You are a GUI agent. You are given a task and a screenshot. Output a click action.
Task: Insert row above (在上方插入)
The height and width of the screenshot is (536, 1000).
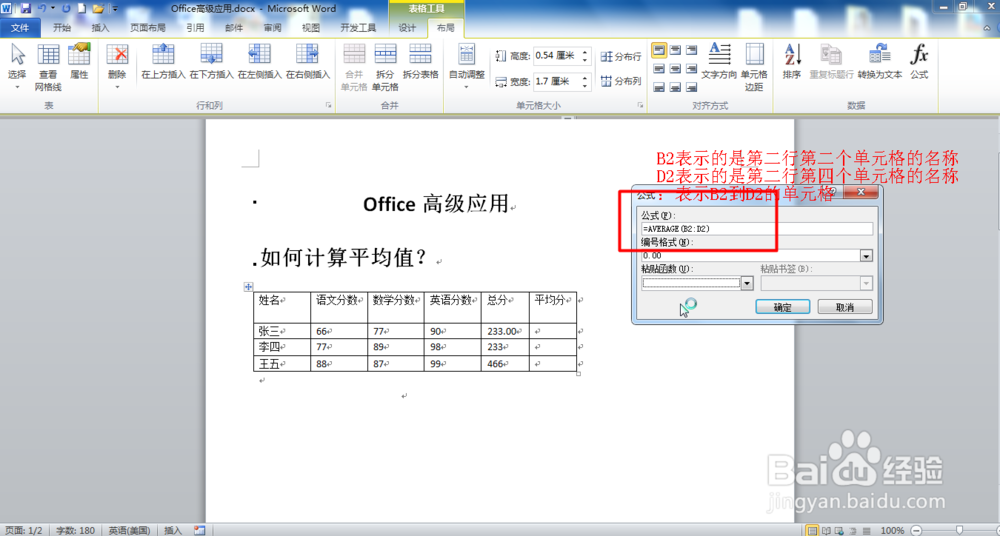tap(163, 61)
